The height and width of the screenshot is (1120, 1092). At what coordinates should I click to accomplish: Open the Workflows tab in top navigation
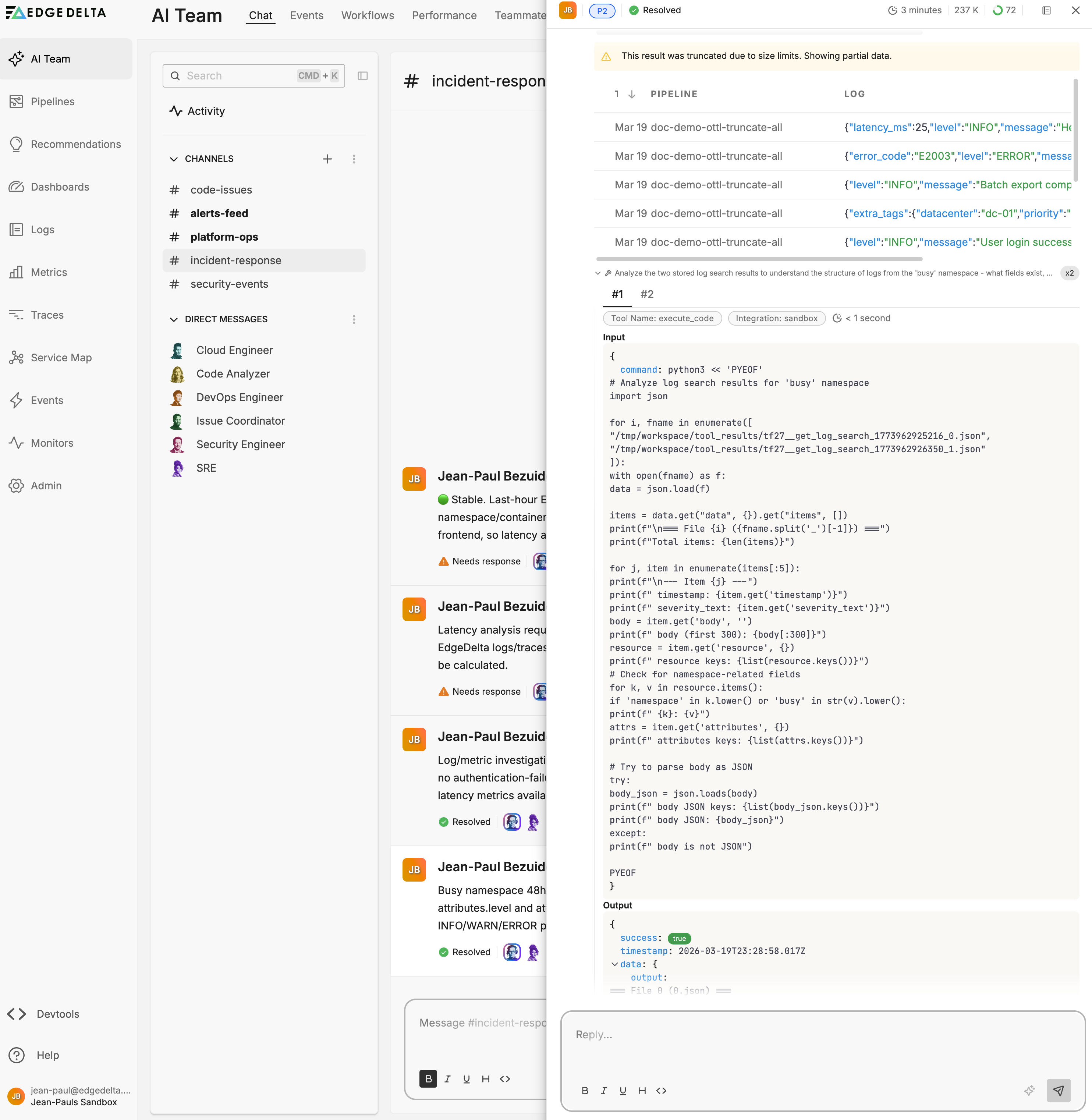coord(368,15)
